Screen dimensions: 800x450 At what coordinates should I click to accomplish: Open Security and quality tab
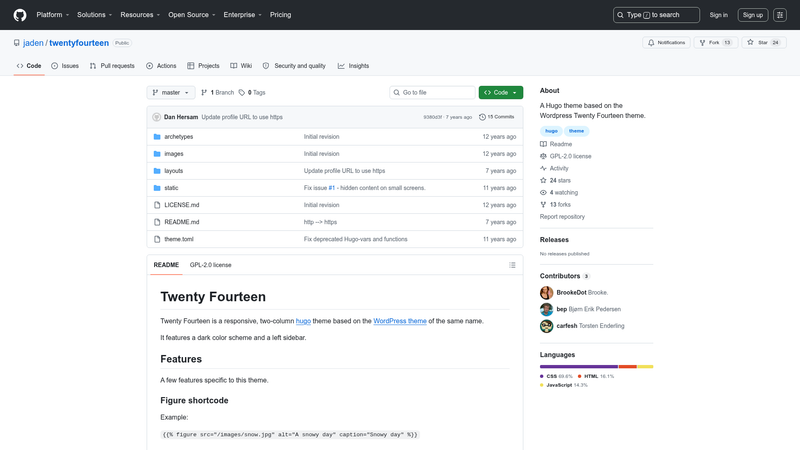coord(294,66)
